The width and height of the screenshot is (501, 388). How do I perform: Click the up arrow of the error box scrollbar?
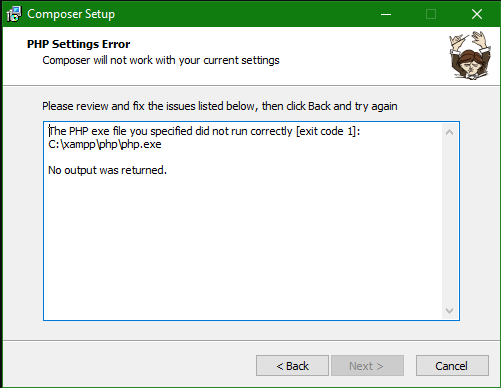[x=449, y=132]
